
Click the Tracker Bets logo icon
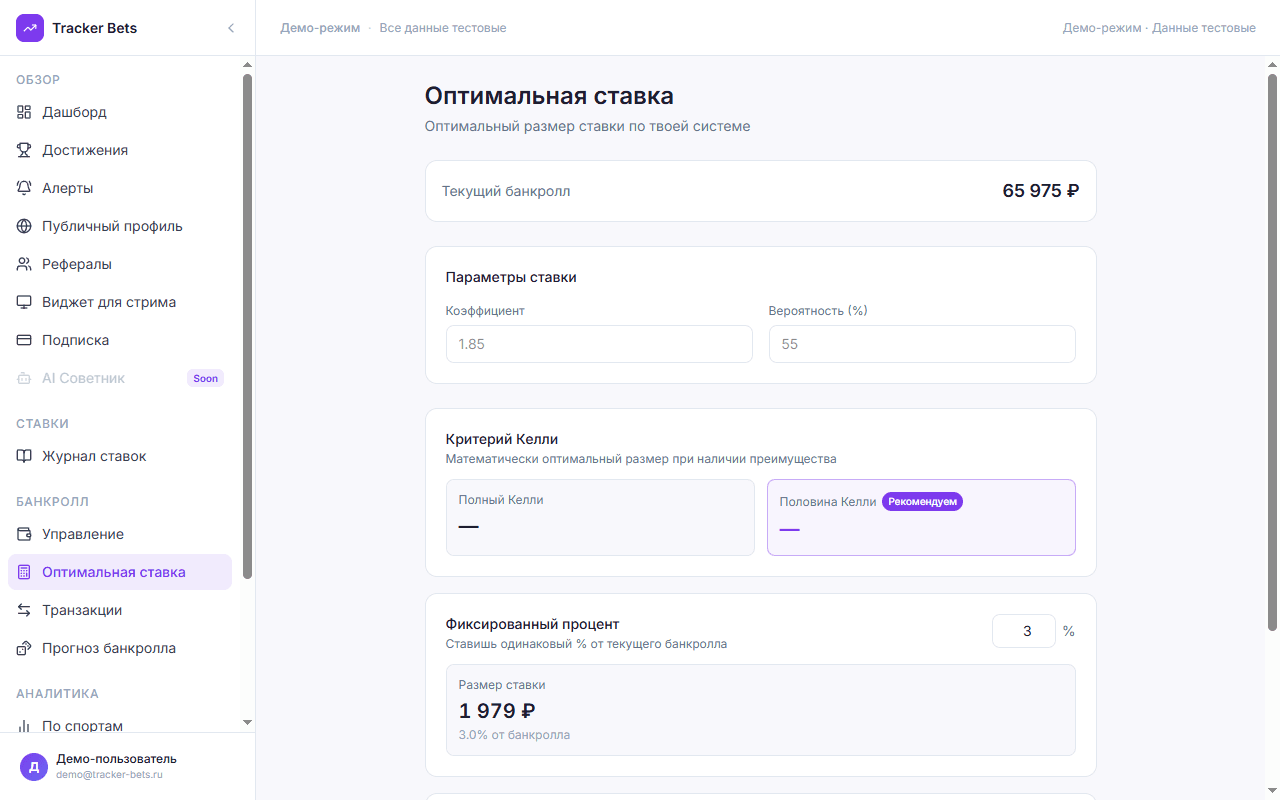pos(30,28)
